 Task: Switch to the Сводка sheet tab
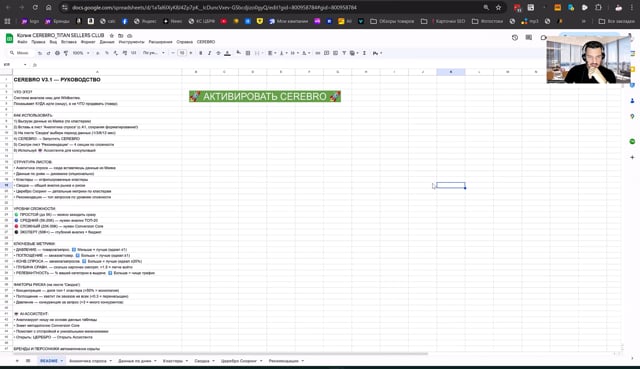[202, 361]
